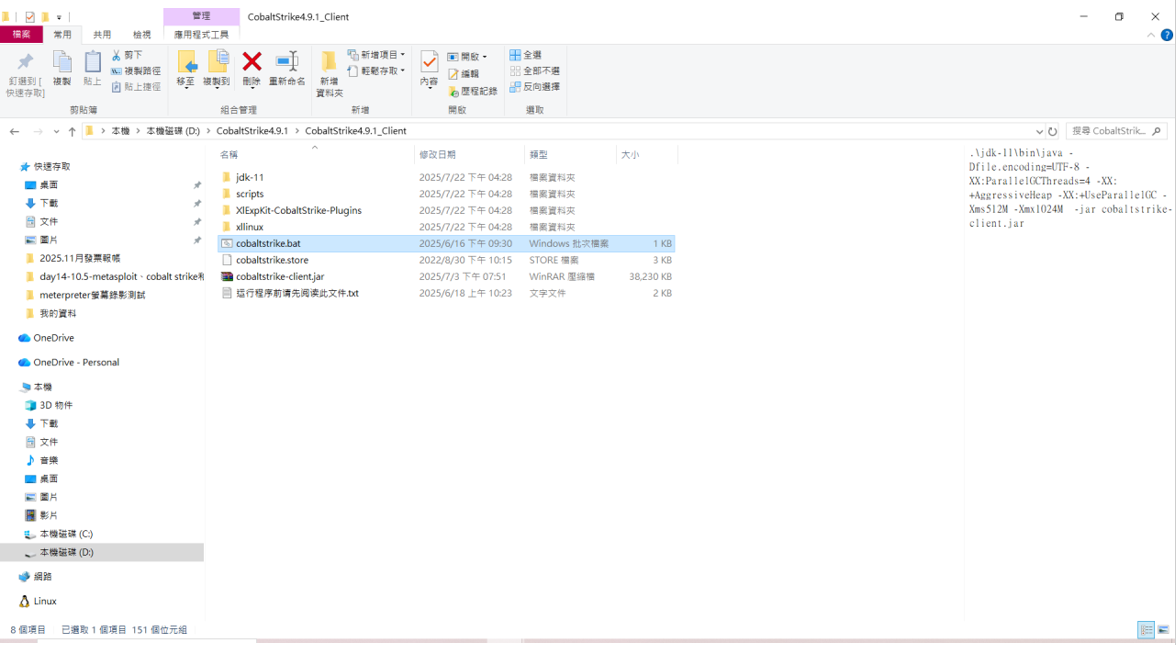Click Edit (編輯) in ribbon
1176x645 pixels.
pyautogui.click(x=464, y=74)
